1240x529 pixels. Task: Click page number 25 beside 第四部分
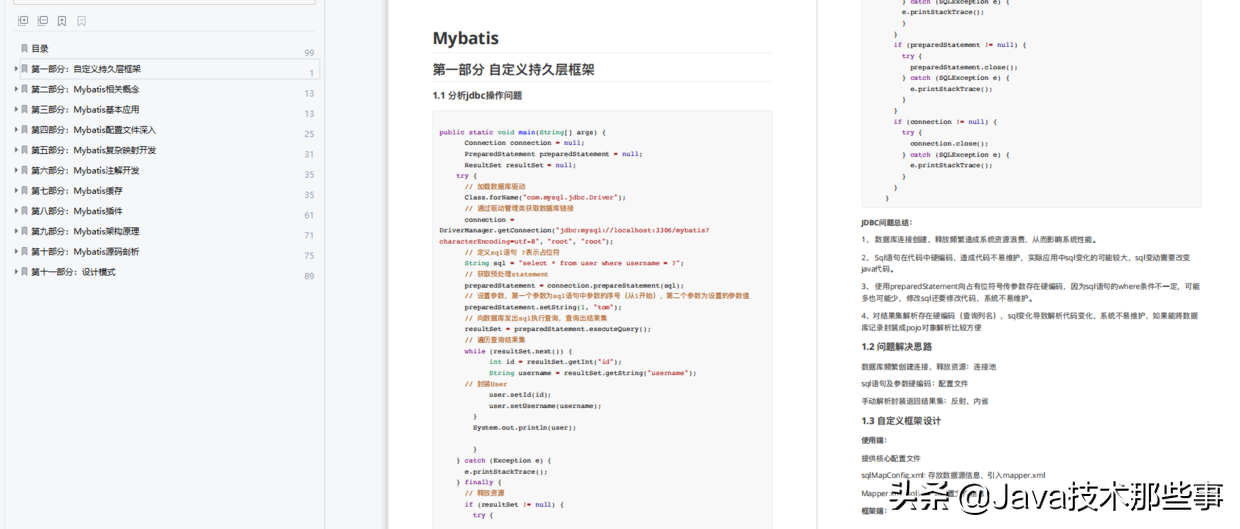(x=309, y=134)
